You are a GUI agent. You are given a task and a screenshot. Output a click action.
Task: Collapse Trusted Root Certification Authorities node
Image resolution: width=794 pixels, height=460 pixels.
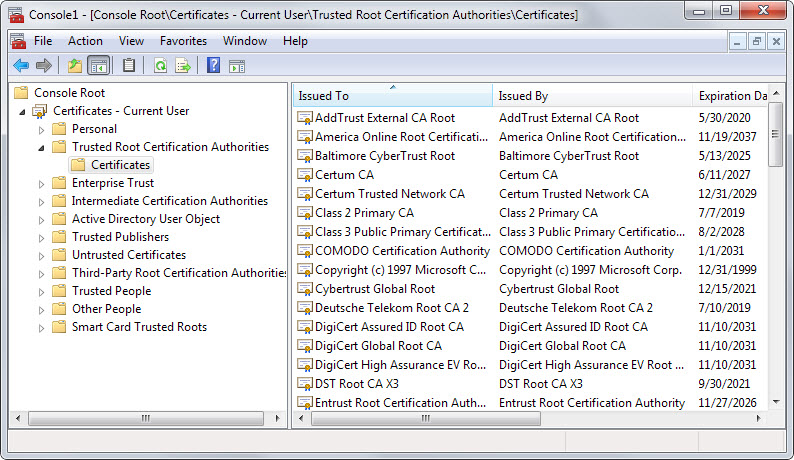[x=42, y=148]
